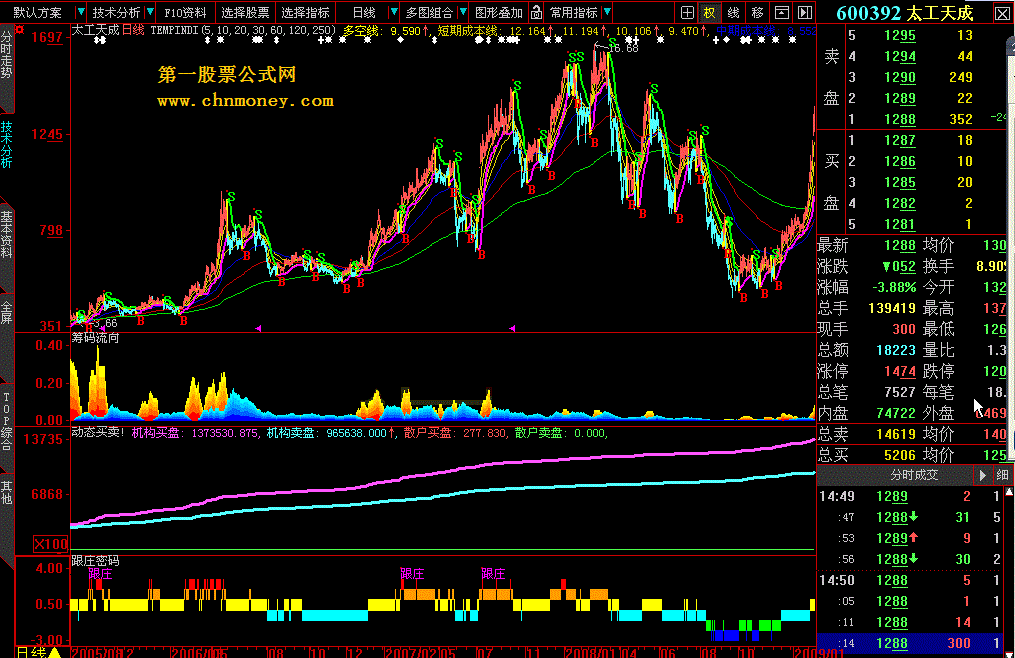Click the 默认方案 menu button
Viewport: 1015px width, 658px height.
click(38, 12)
